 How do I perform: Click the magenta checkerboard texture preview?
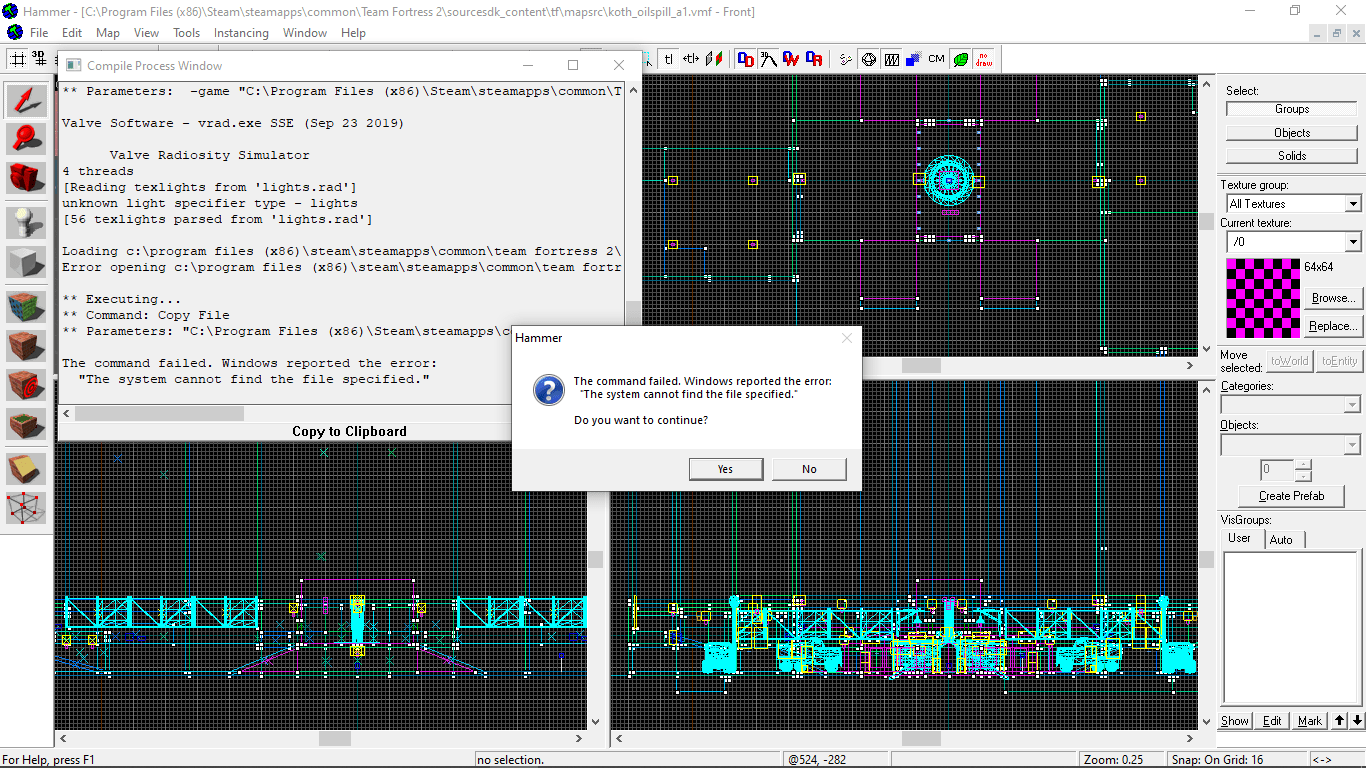(x=1262, y=298)
